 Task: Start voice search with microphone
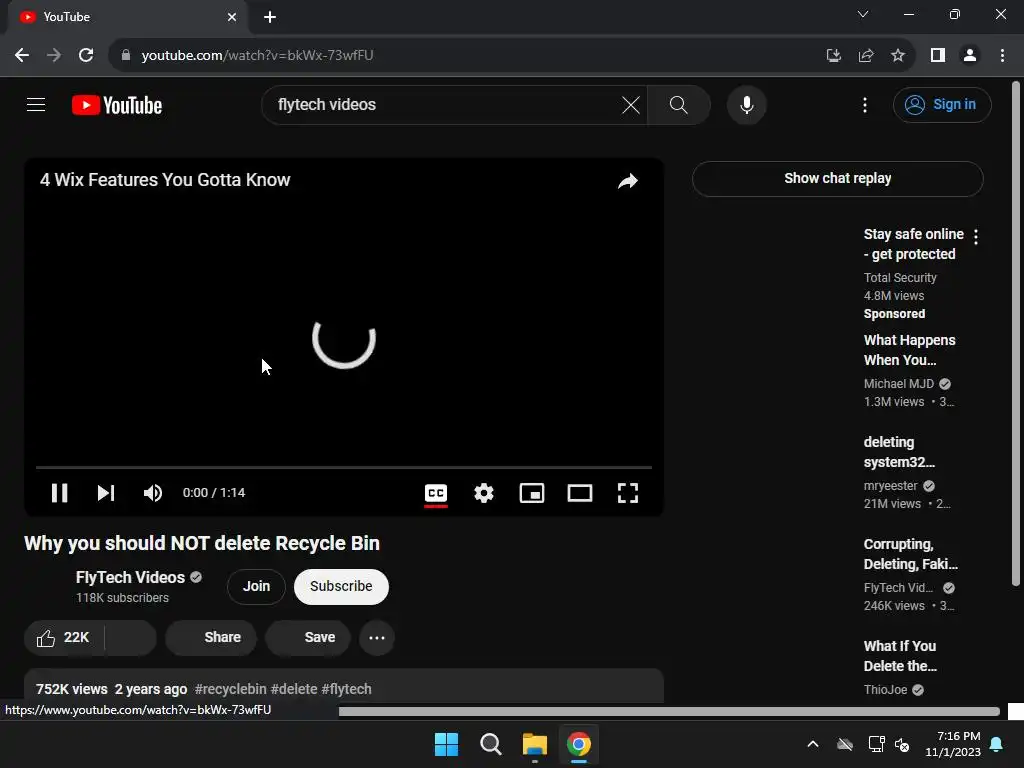[x=746, y=104]
